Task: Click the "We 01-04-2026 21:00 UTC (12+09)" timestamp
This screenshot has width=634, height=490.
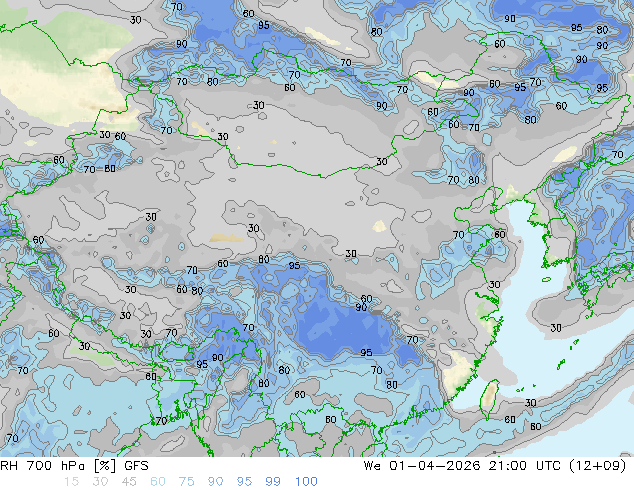Action: [495, 466]
